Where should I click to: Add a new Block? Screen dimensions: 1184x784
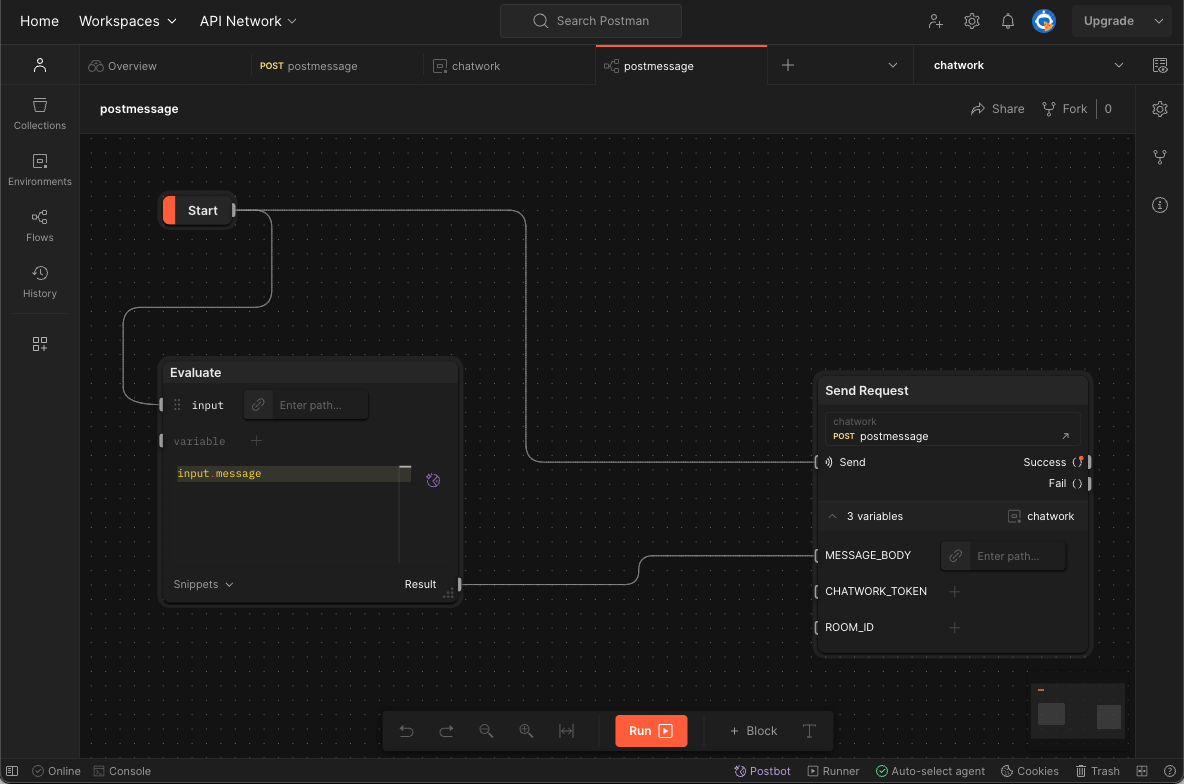point(754,731)
